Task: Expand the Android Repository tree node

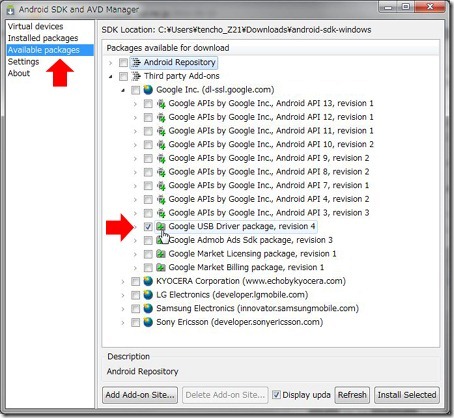Action: 111,63
